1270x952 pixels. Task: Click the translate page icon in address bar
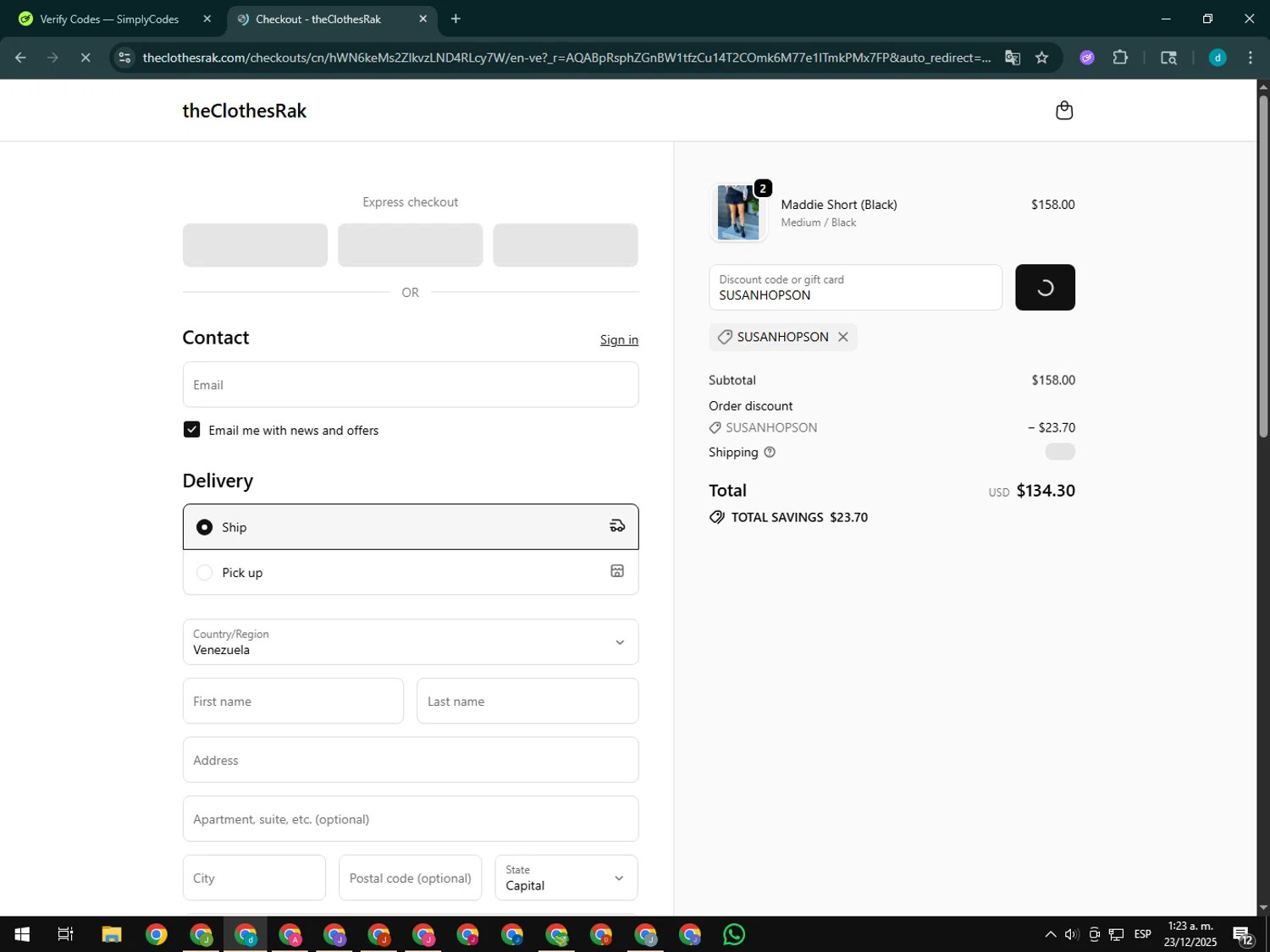point(1013,58)
